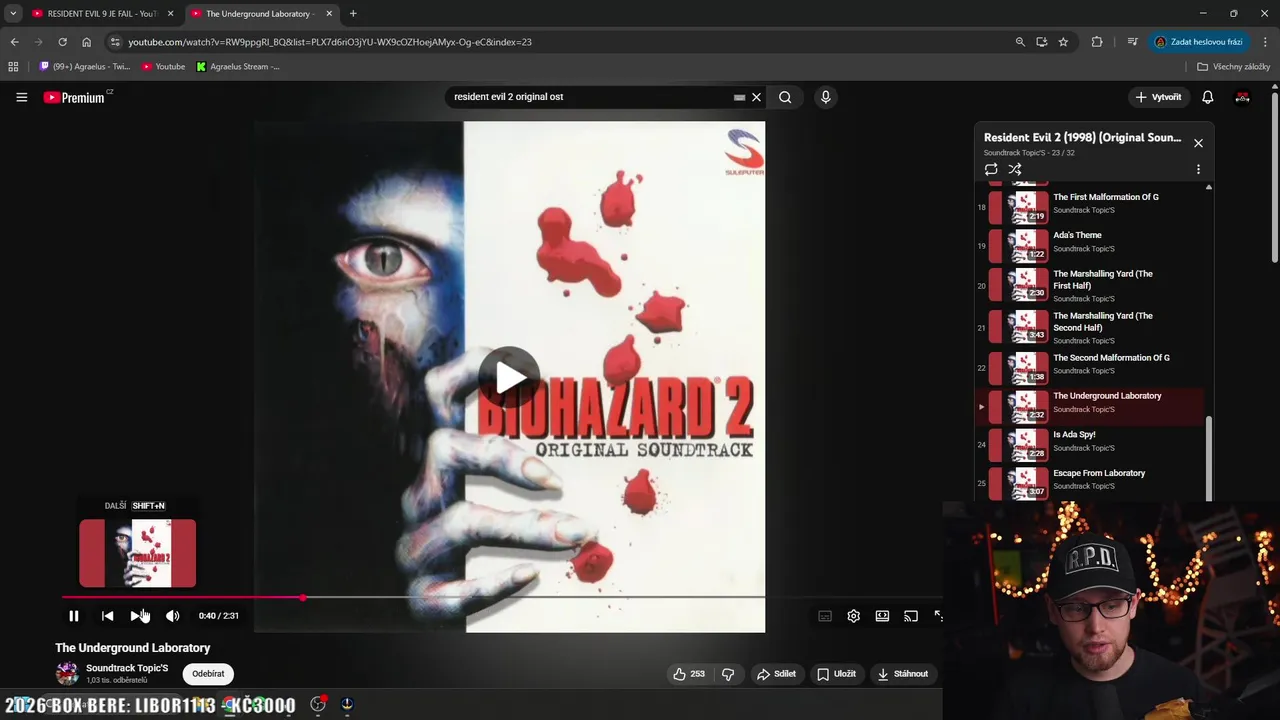
Task: Enter fullscreen mode on the player
Action: coord(938,616)
